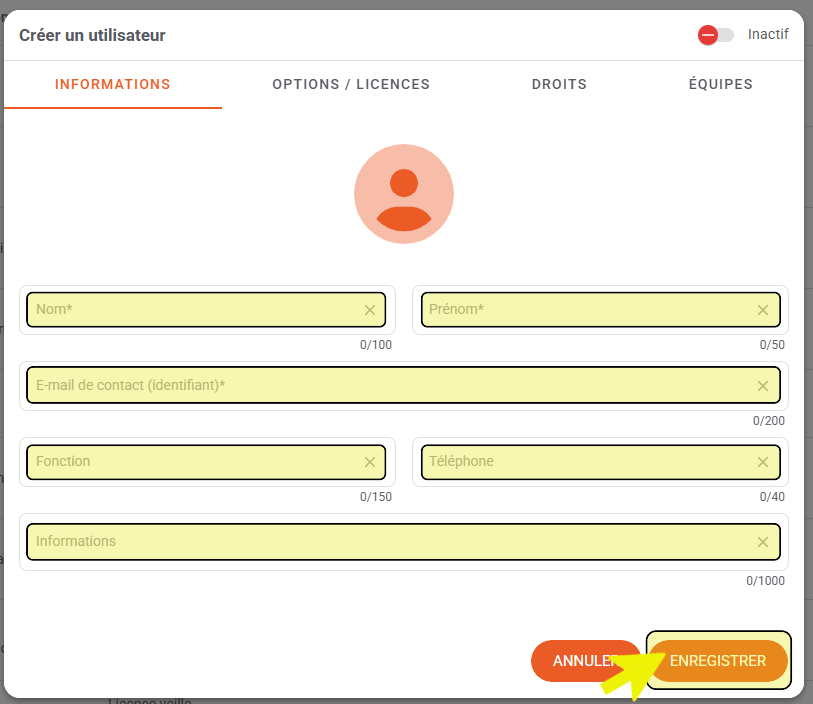This screenshot has width=813, height=704.
Task: Click the Téléphone input field
Action: point(585,462)
